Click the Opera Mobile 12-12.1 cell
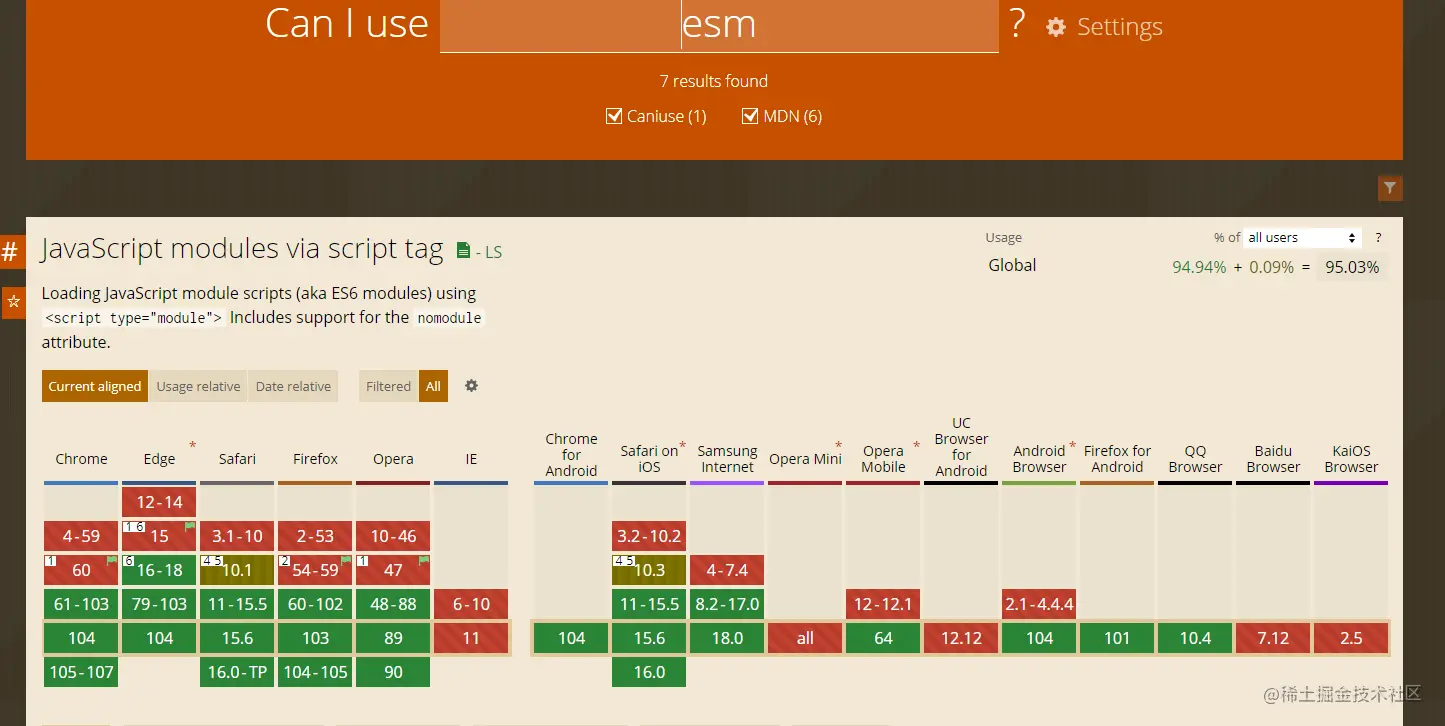The image size is (1445, 726). (x=883, y=604)
